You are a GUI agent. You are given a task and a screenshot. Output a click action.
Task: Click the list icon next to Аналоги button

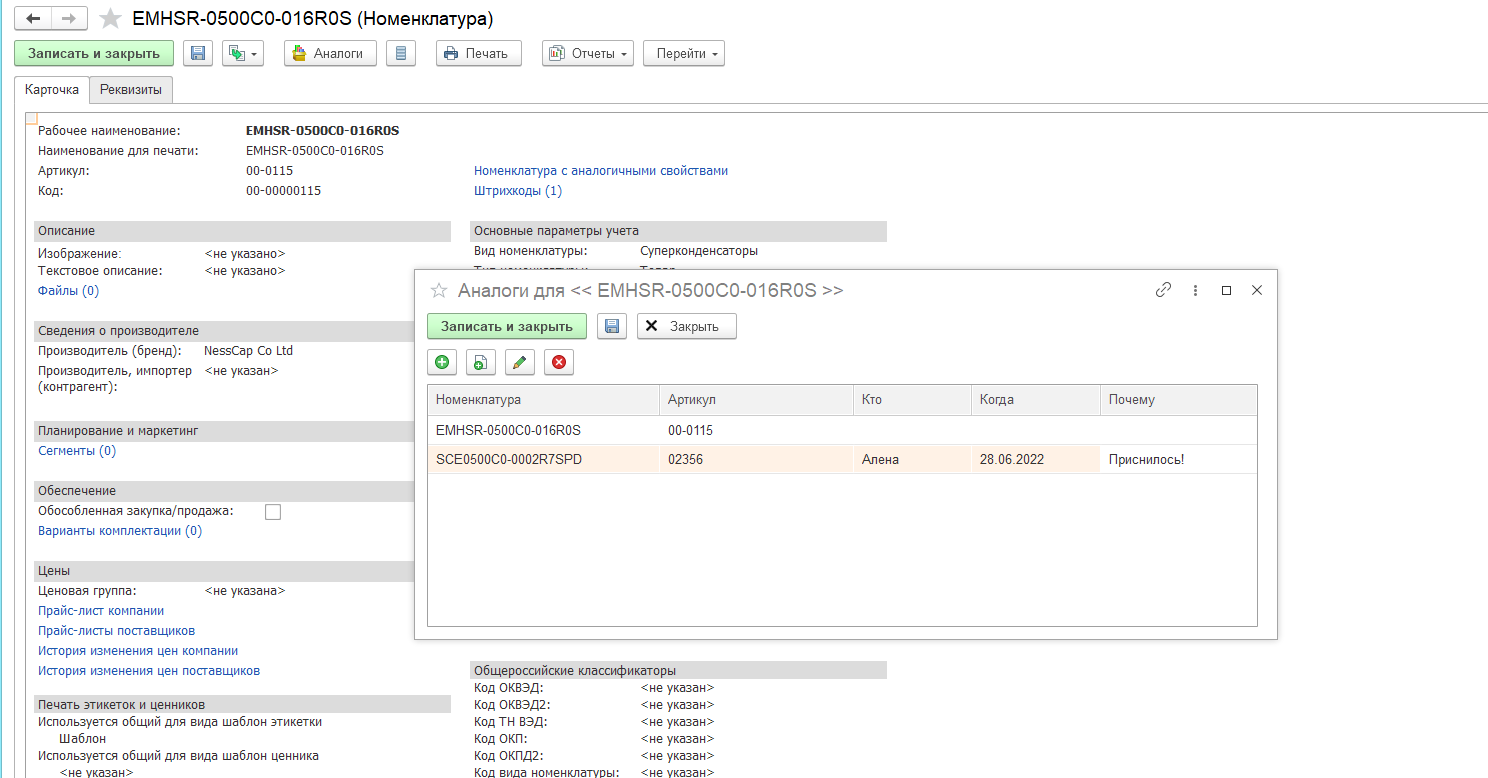400,53
